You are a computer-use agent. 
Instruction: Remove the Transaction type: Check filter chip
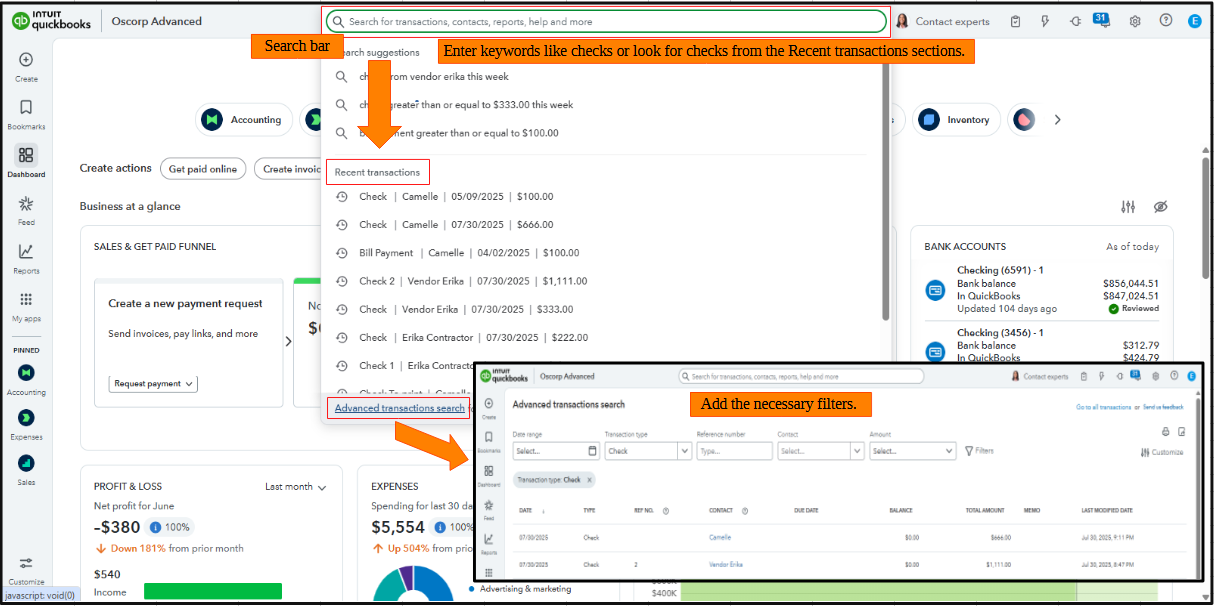point(590,480)
